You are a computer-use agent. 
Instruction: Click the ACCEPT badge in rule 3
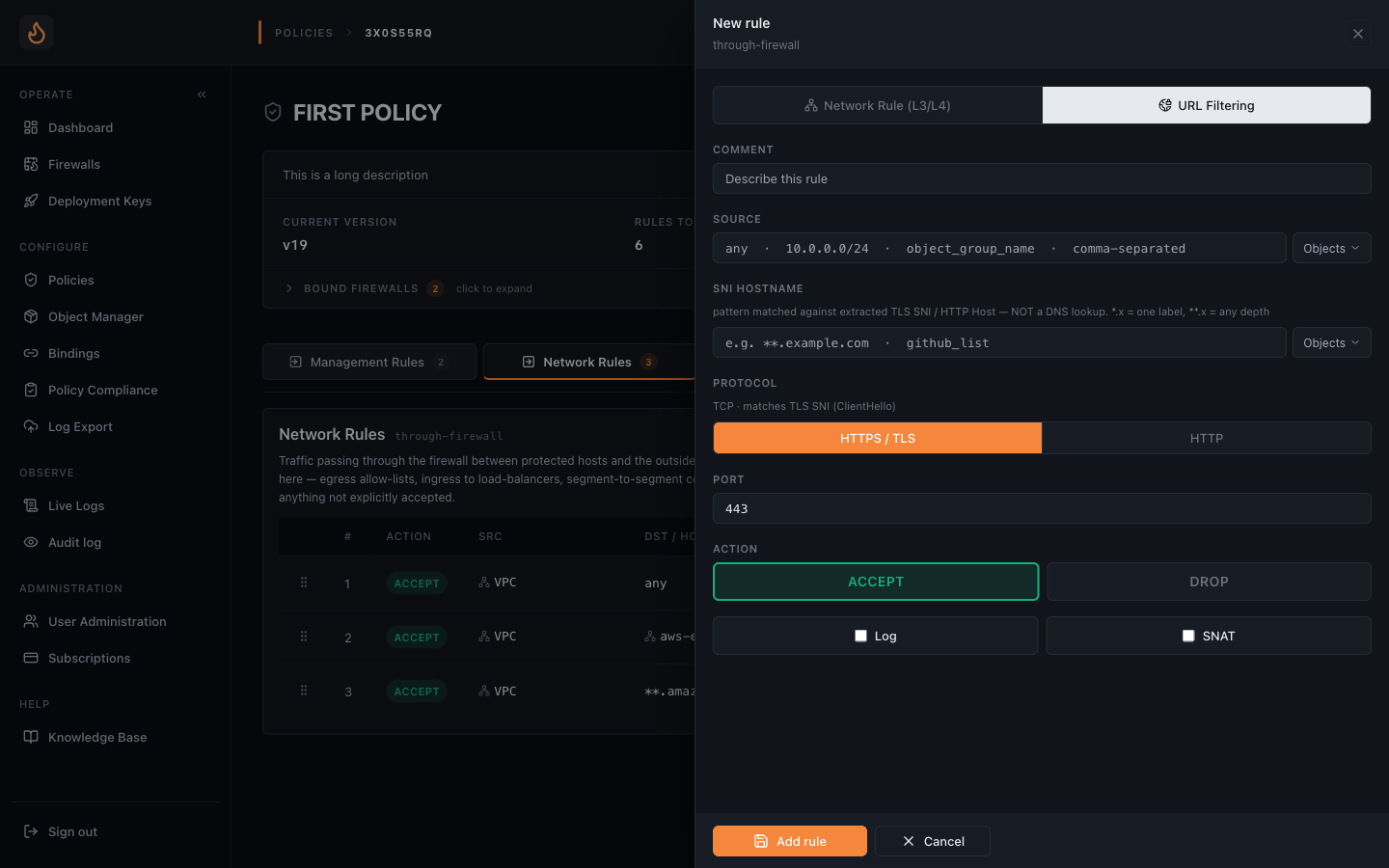[x=417, y=692]
